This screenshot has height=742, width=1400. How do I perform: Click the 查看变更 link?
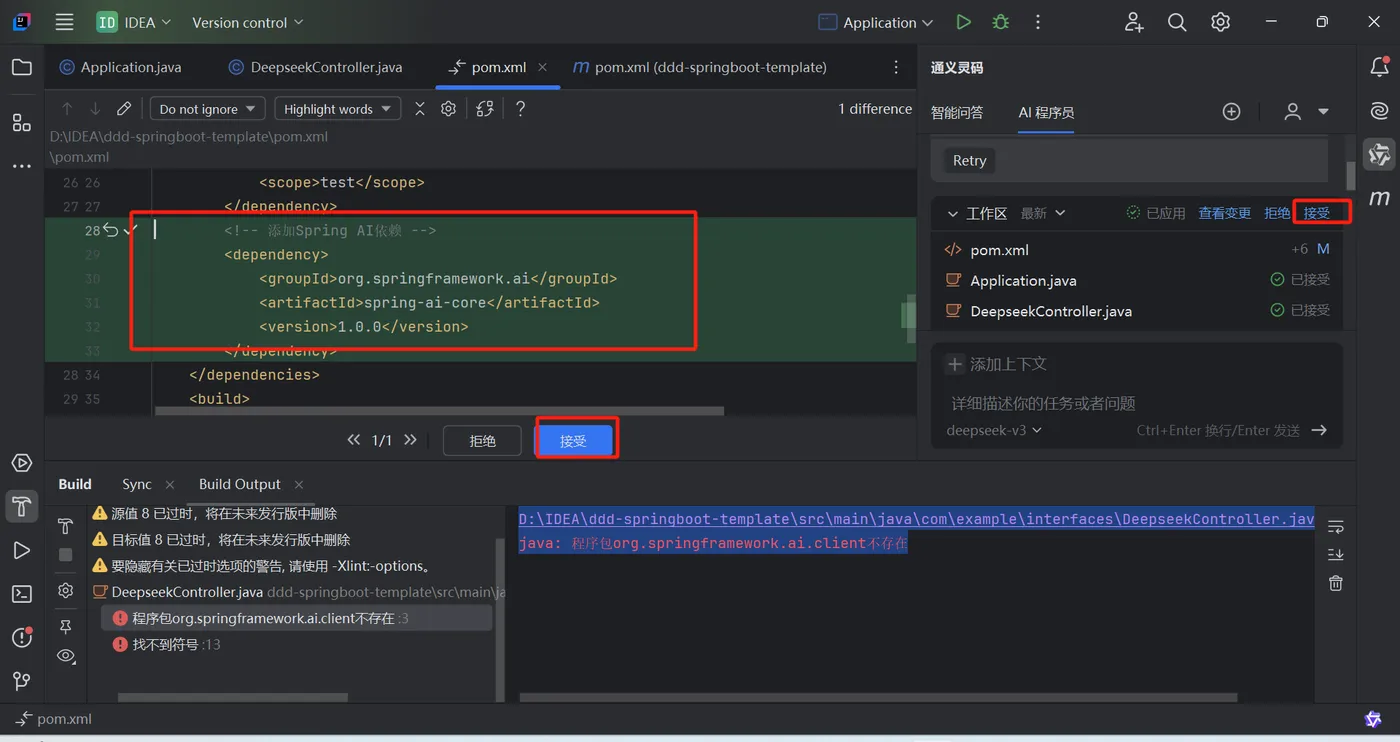tap(1225, 213)
